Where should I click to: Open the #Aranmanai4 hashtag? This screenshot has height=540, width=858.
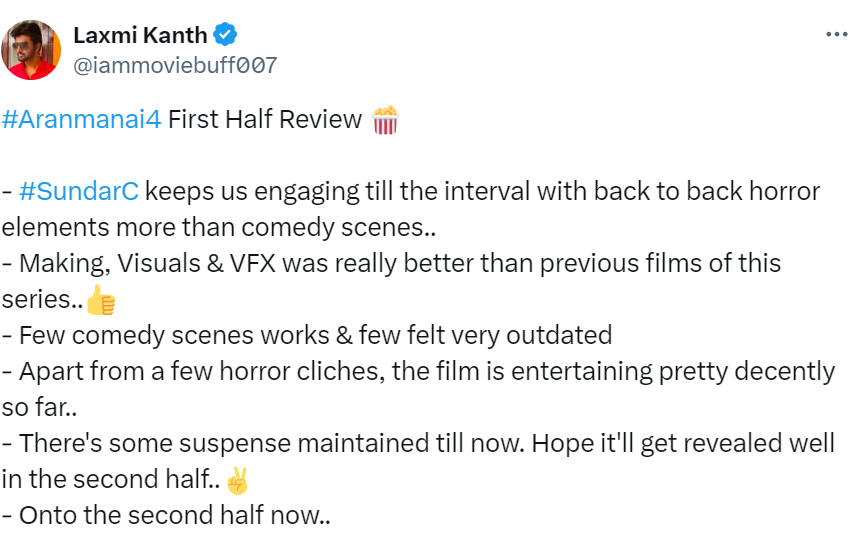[x=81, y=120]
